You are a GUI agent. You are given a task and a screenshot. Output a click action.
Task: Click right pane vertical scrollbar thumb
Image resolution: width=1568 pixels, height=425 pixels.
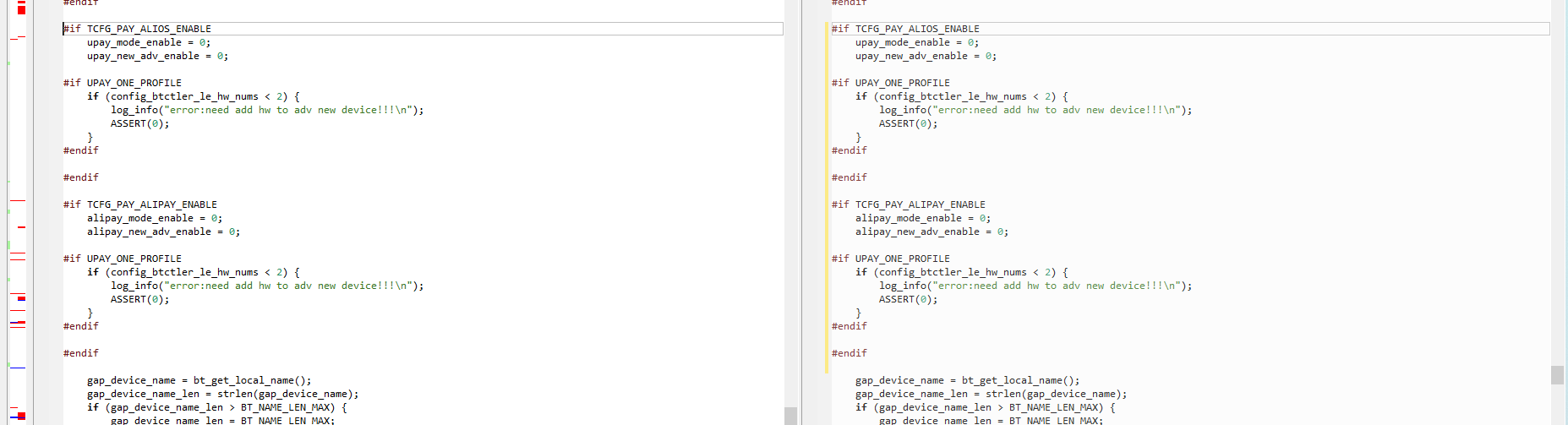pos(1557,374)
